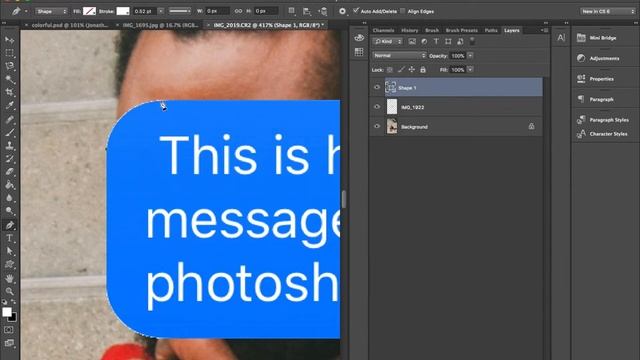Open the pen options gear

pos(342,11)
